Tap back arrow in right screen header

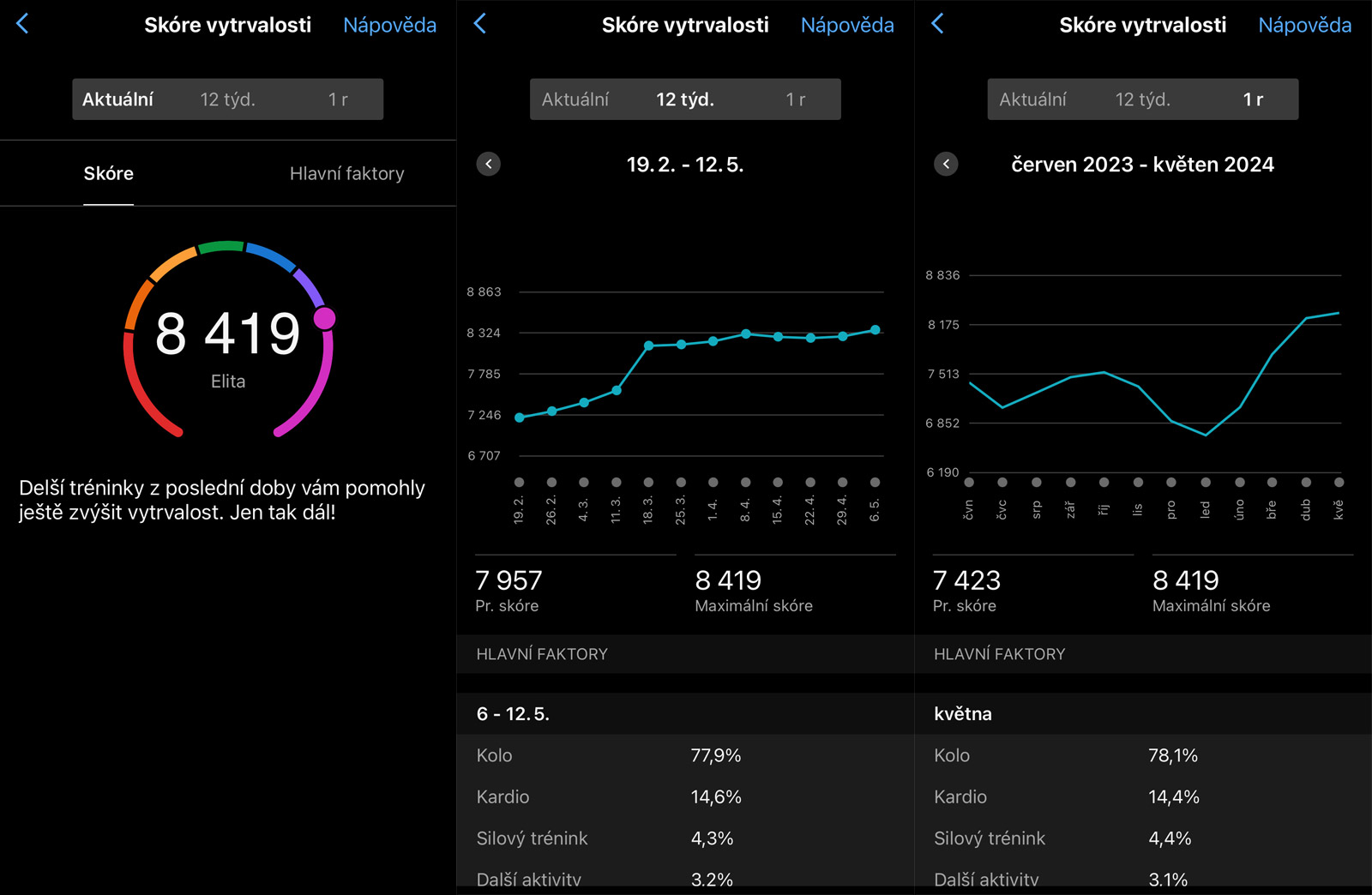tap(937, 24)
